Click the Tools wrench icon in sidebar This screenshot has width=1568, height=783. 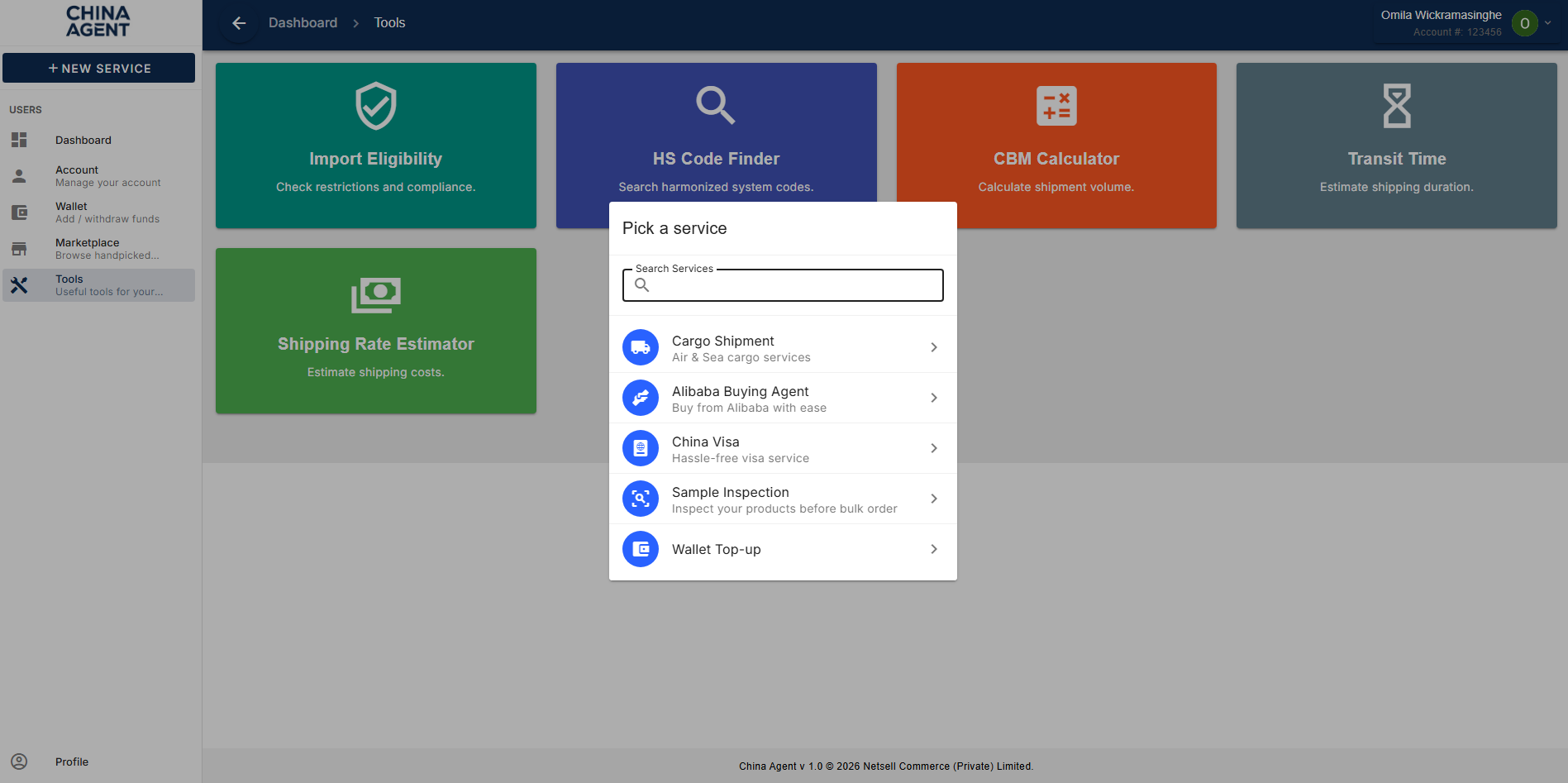pyautogui.click(x=19, y=285)
